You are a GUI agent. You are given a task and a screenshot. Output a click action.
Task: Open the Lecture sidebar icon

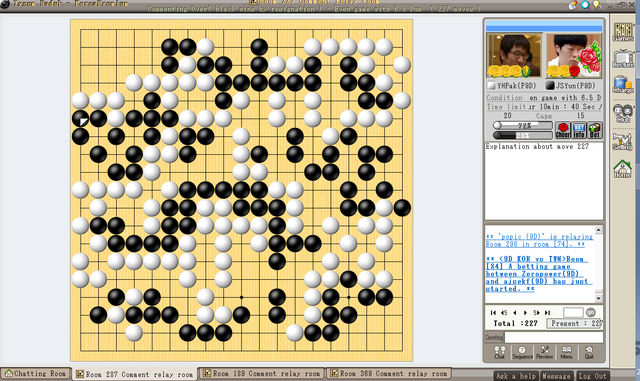[623, 59]
